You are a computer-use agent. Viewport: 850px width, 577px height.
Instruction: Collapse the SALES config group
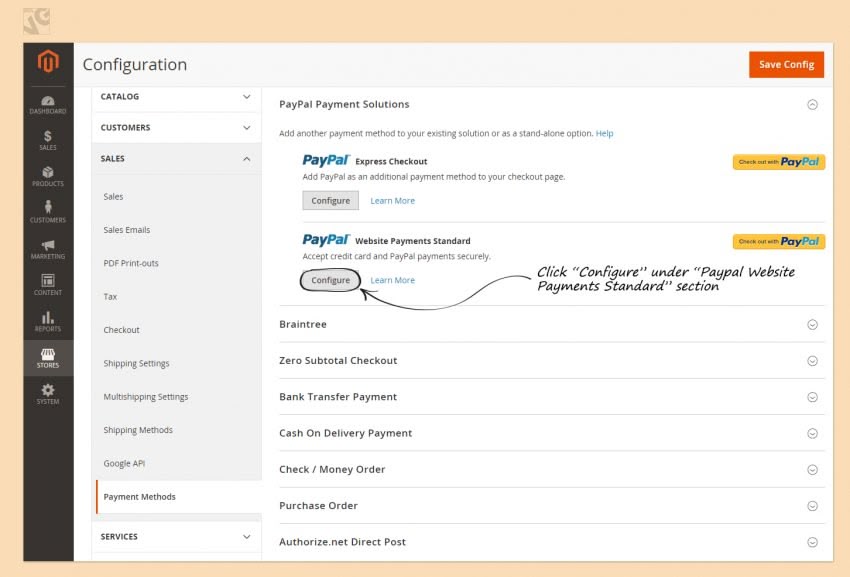tap(176, 159)
